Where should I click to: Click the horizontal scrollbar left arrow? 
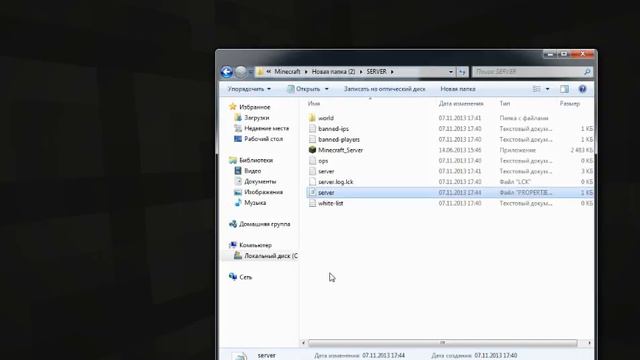pos(303,343)
